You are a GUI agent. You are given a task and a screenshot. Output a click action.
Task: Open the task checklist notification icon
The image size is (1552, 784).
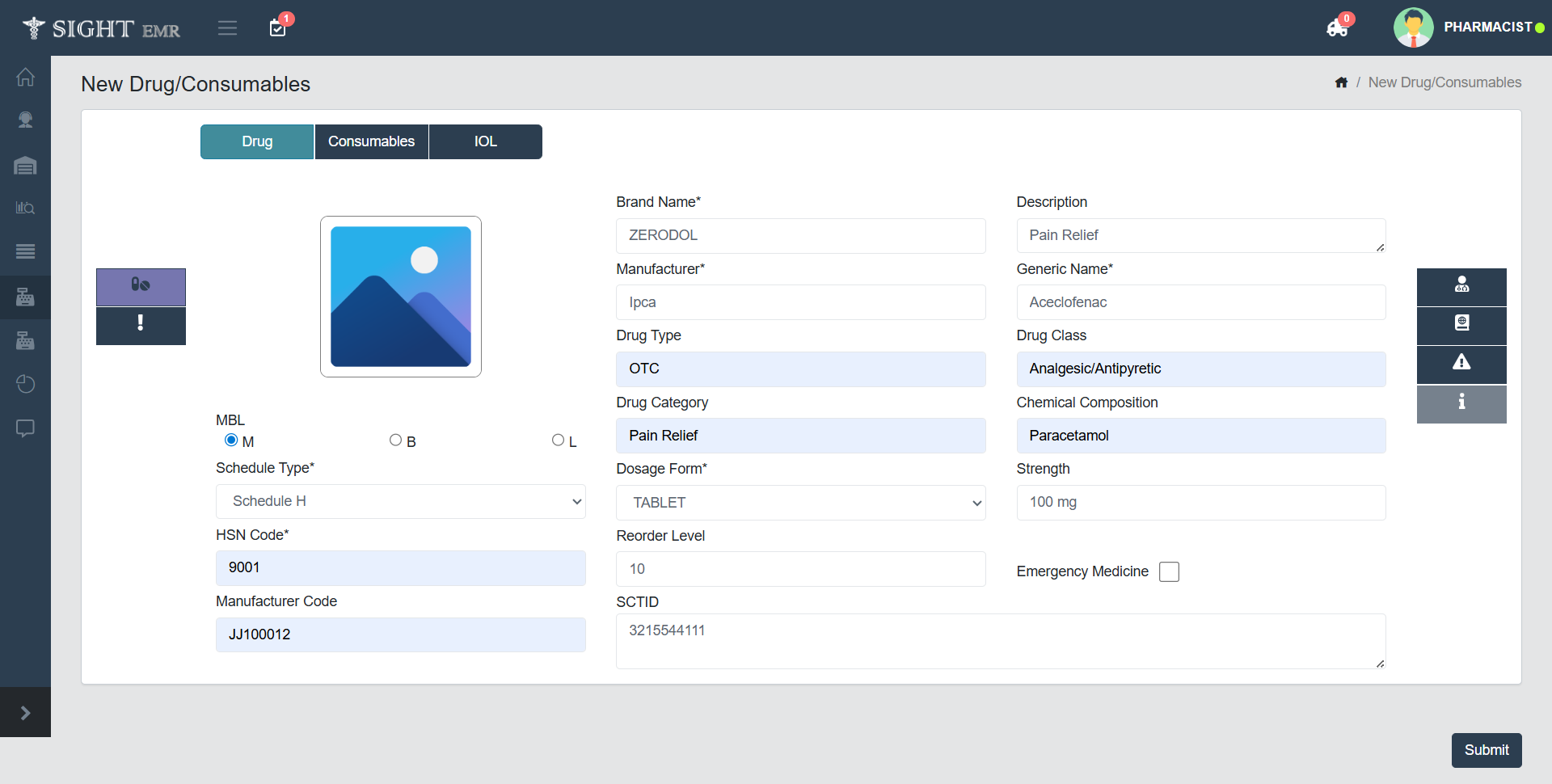click(278, 28)
